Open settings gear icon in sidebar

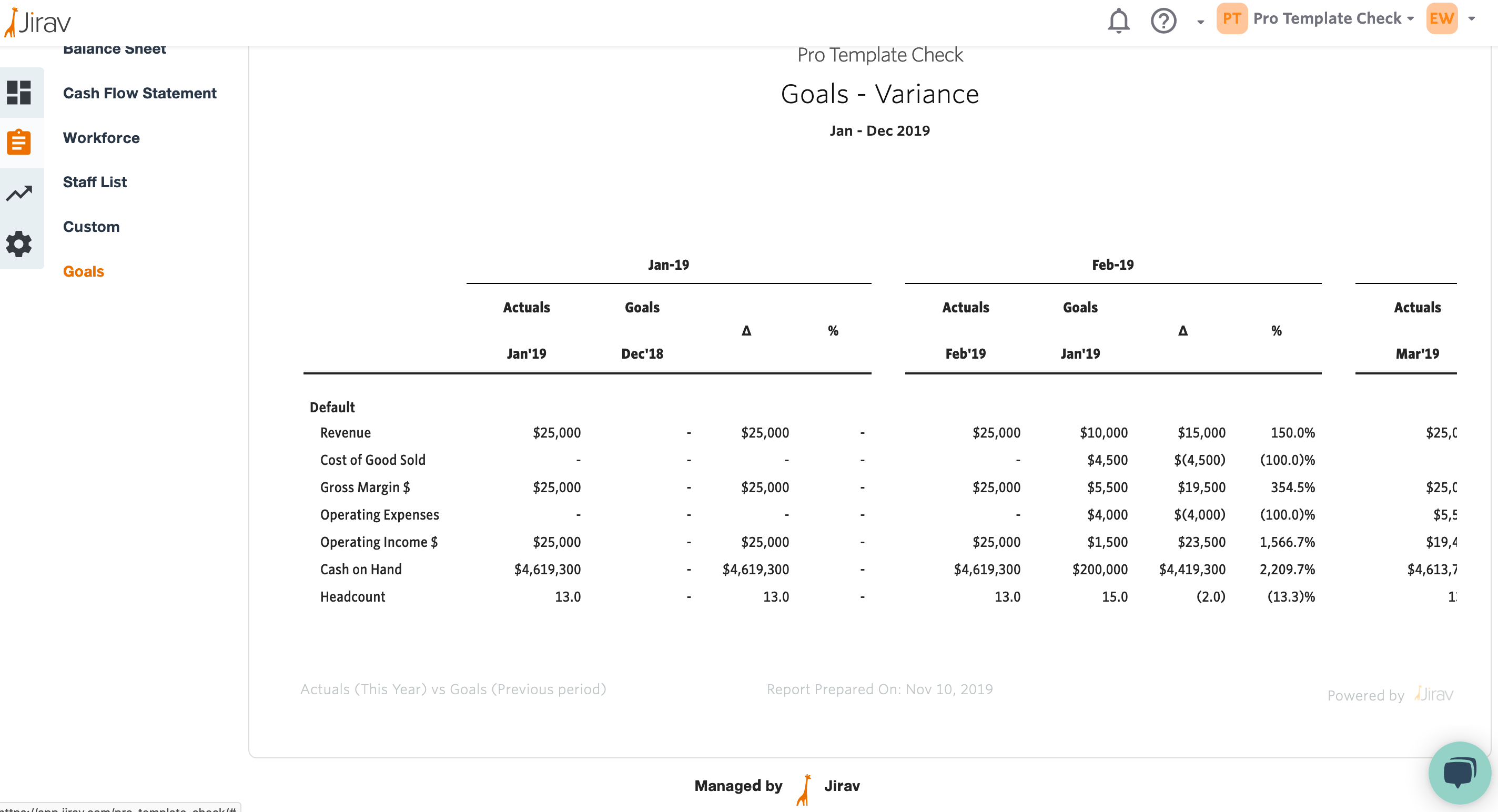(x=18, y=243)
